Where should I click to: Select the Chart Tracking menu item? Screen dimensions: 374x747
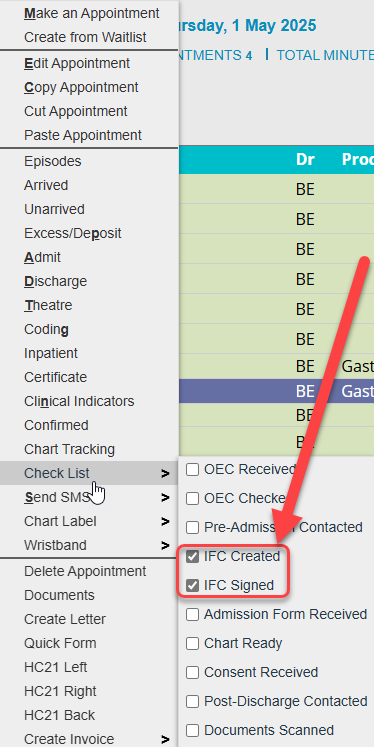69,449
